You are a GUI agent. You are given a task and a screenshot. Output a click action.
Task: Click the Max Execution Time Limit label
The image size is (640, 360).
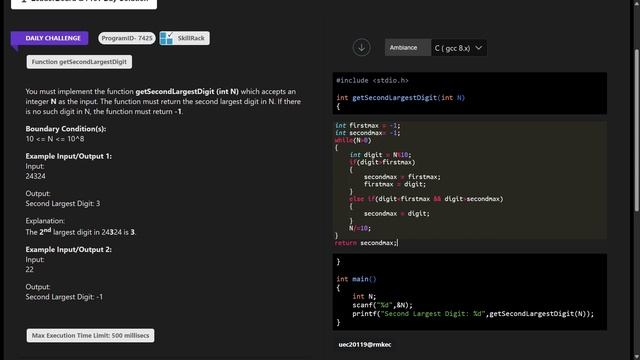pos(90,336)
